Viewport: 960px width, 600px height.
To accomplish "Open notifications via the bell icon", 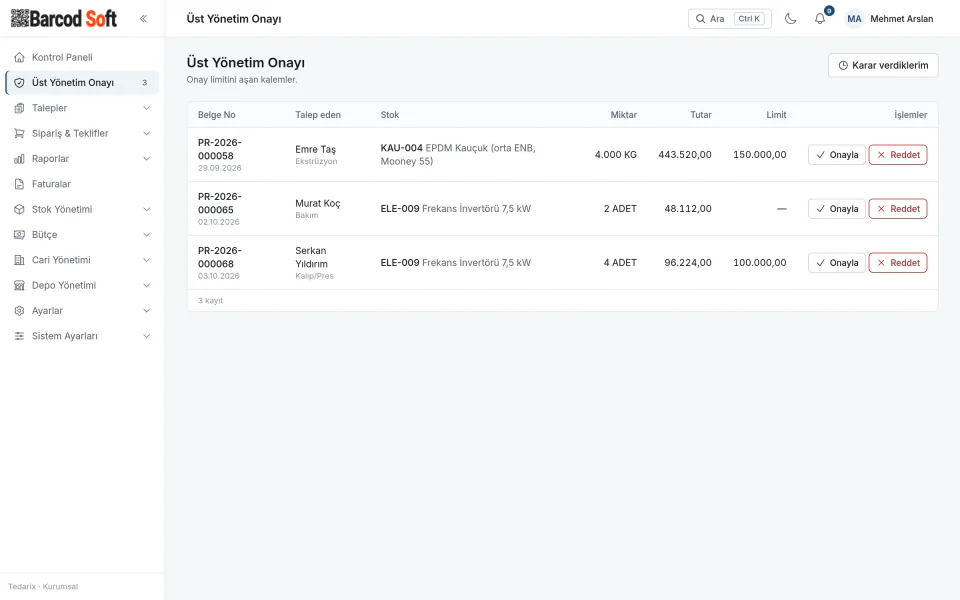I will click(820, 19).
